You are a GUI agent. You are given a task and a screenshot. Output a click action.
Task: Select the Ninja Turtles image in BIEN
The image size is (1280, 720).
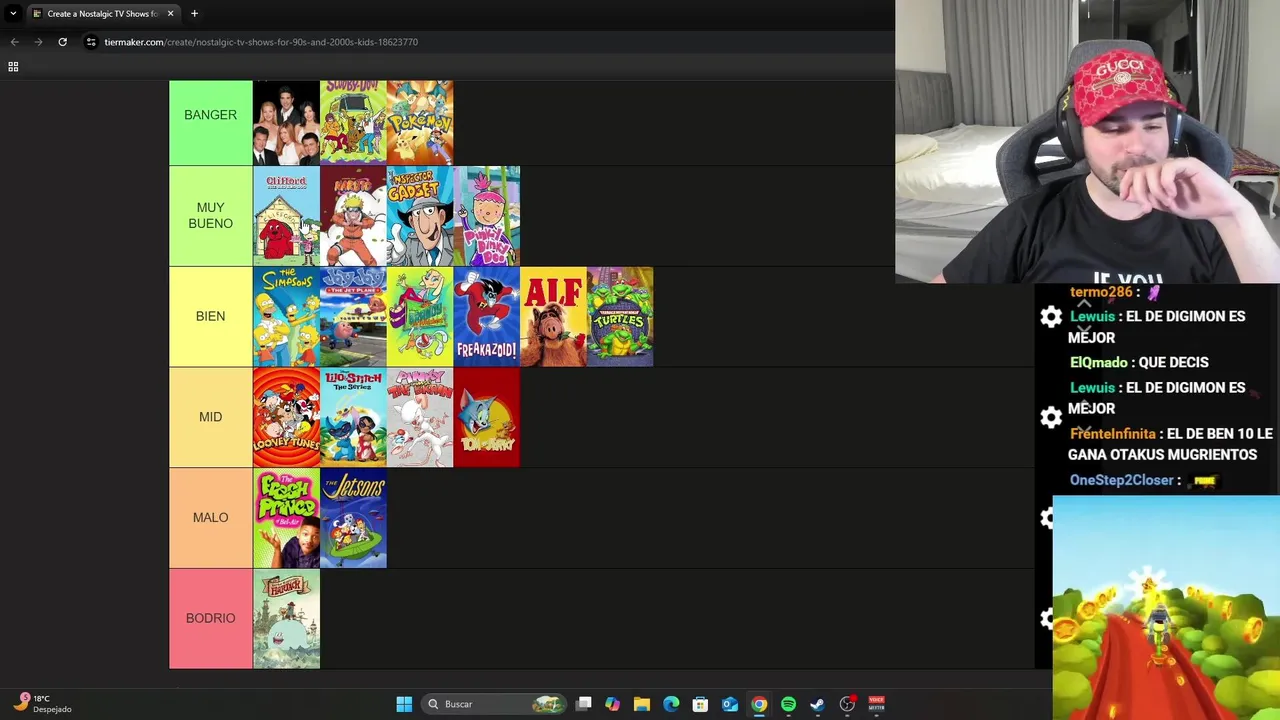point(620,316)
